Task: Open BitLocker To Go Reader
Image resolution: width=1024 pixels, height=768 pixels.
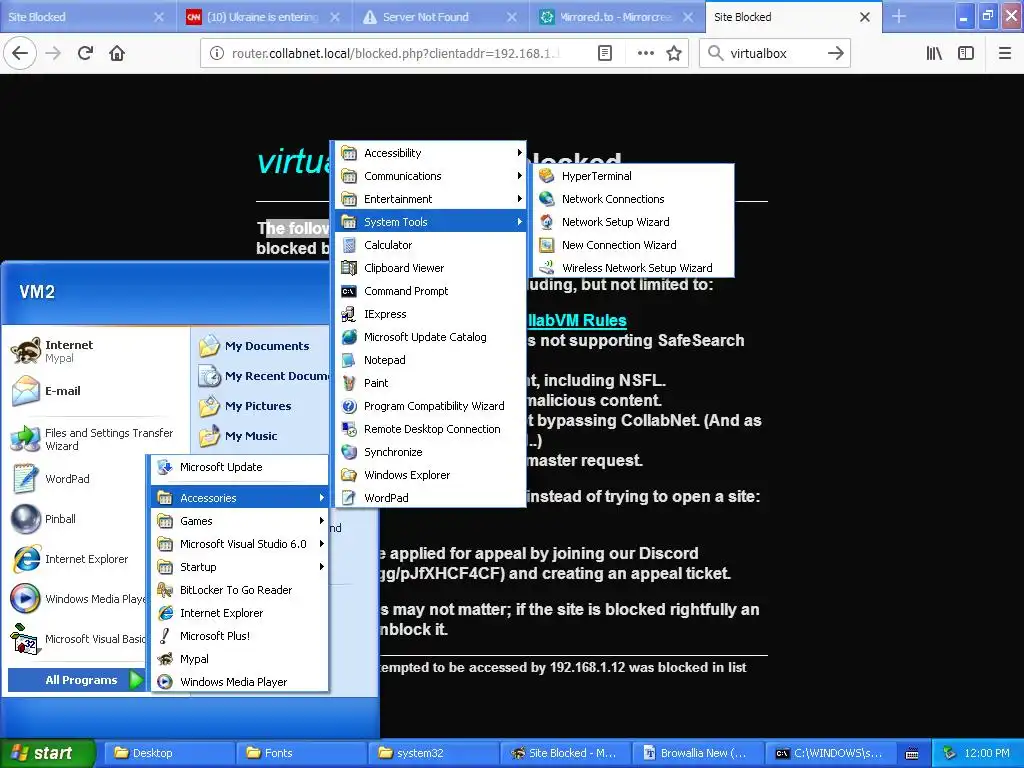Action: pos(240,590)
